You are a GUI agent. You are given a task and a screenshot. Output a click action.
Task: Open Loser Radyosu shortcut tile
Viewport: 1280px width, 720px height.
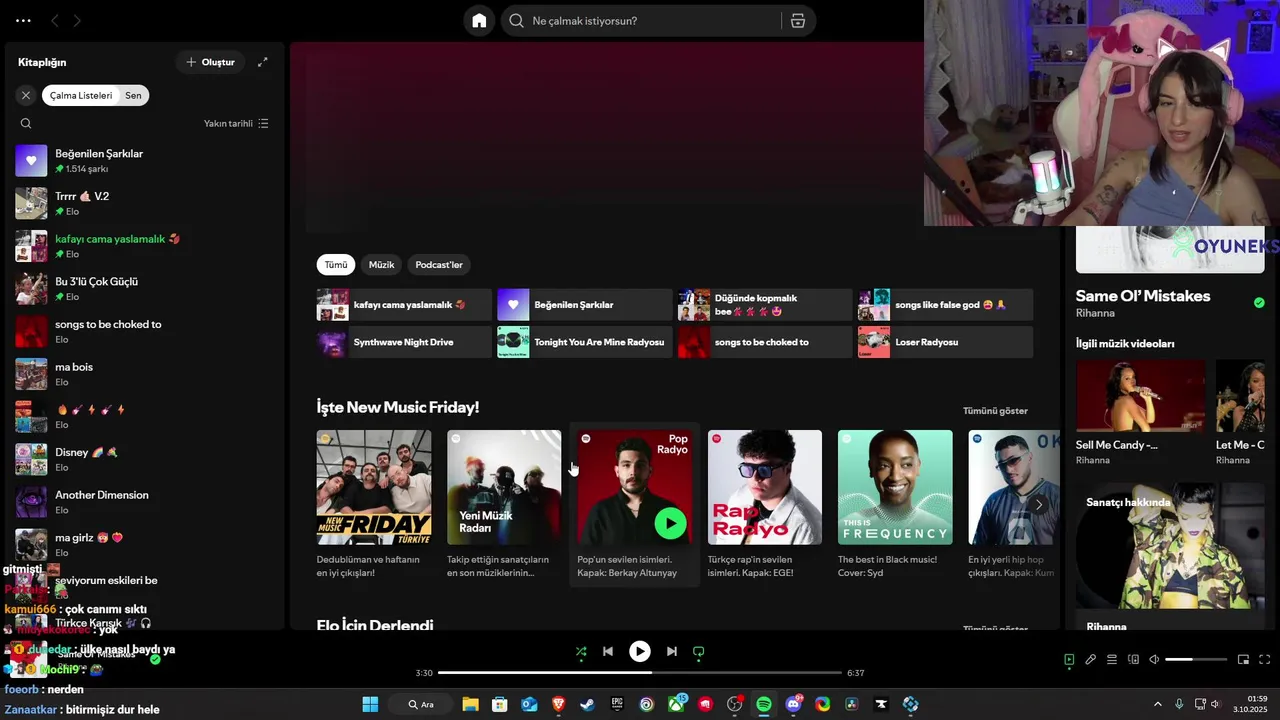click(945, 342)
